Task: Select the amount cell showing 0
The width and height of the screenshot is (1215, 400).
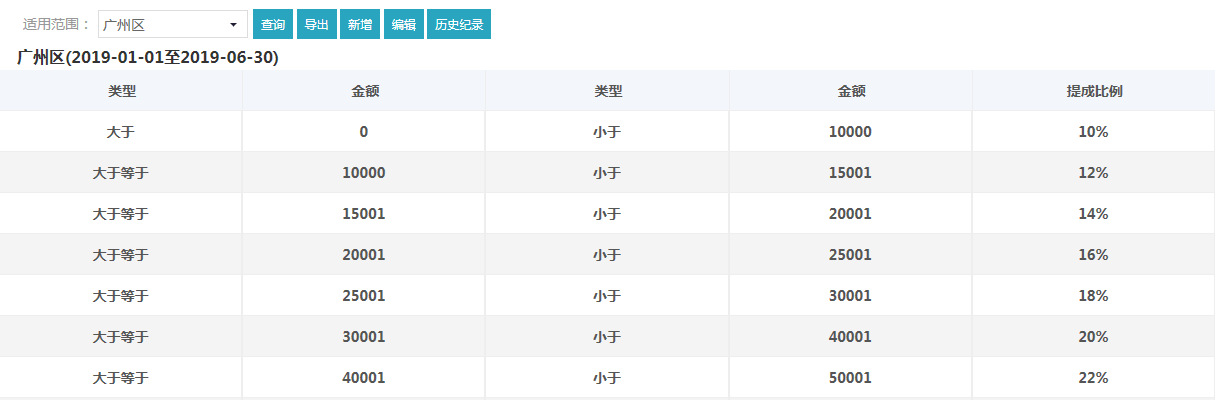Action: pos(364,132)
